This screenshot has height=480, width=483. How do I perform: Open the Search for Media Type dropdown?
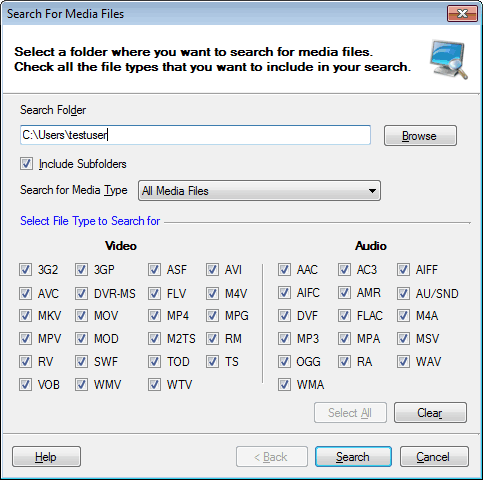point(259,191)
